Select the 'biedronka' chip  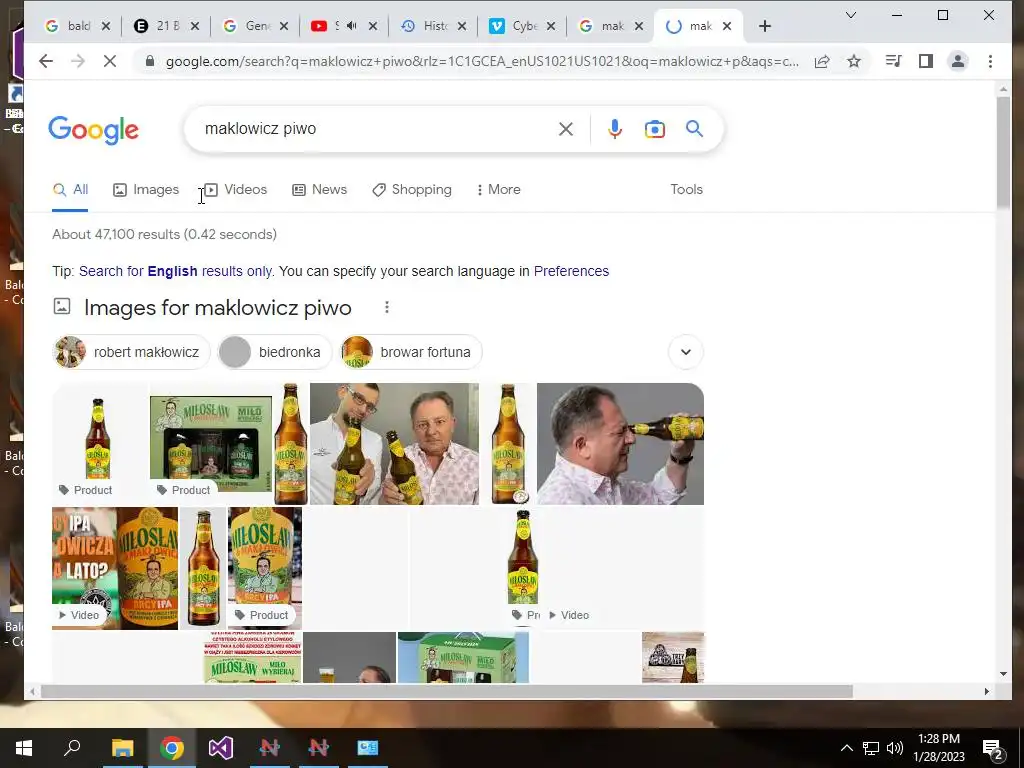coord(274,352)
